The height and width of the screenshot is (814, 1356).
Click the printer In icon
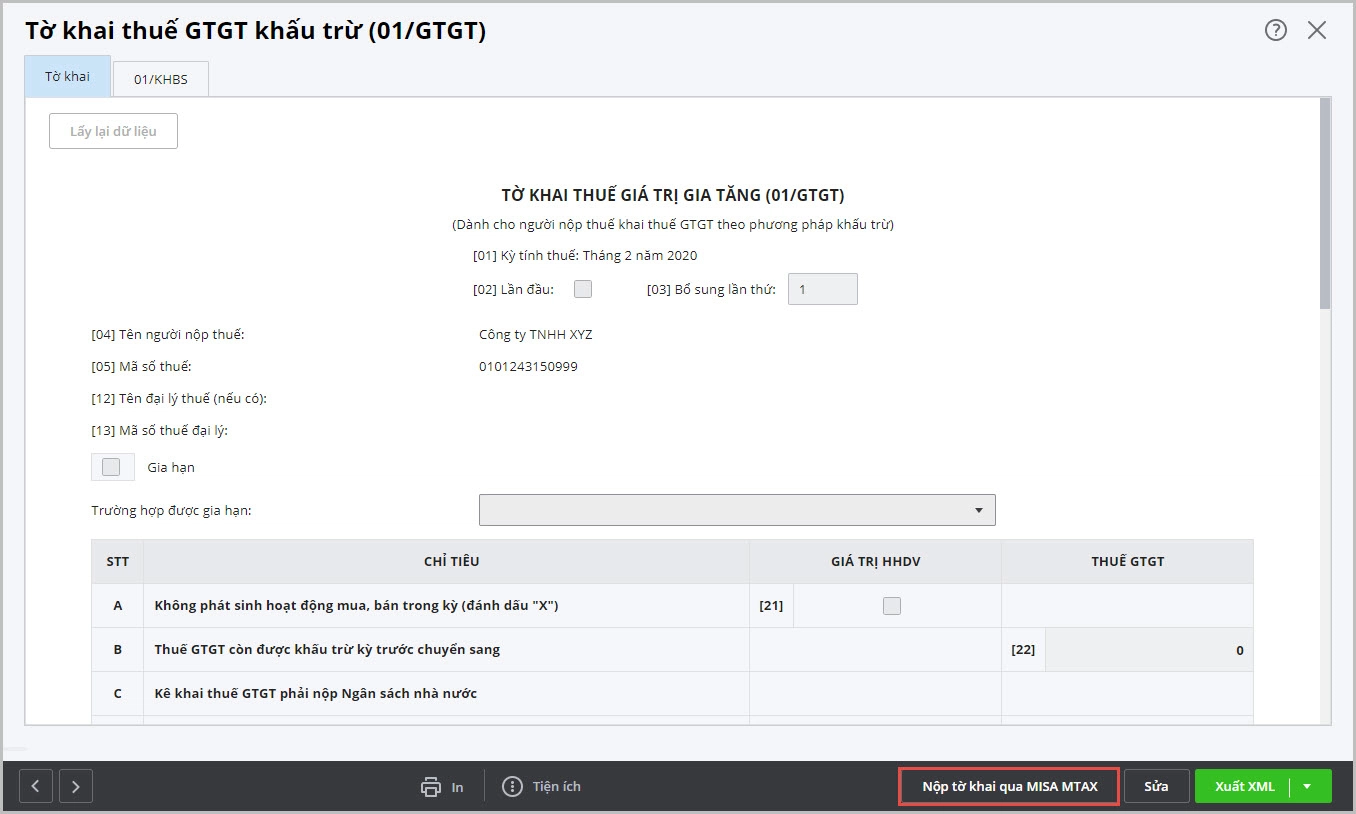[431, 787]
